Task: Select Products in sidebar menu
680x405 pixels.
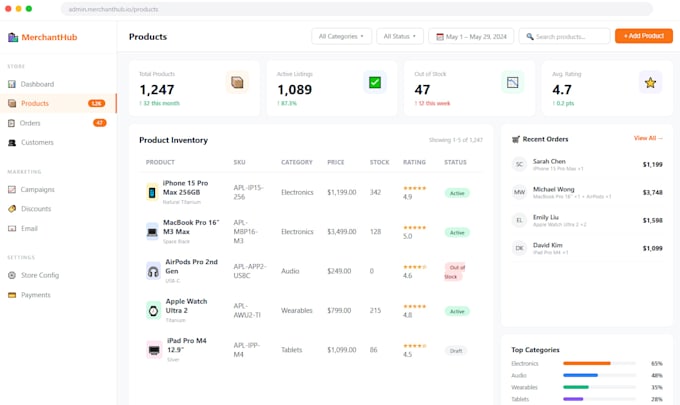Action: pos(58,103)
